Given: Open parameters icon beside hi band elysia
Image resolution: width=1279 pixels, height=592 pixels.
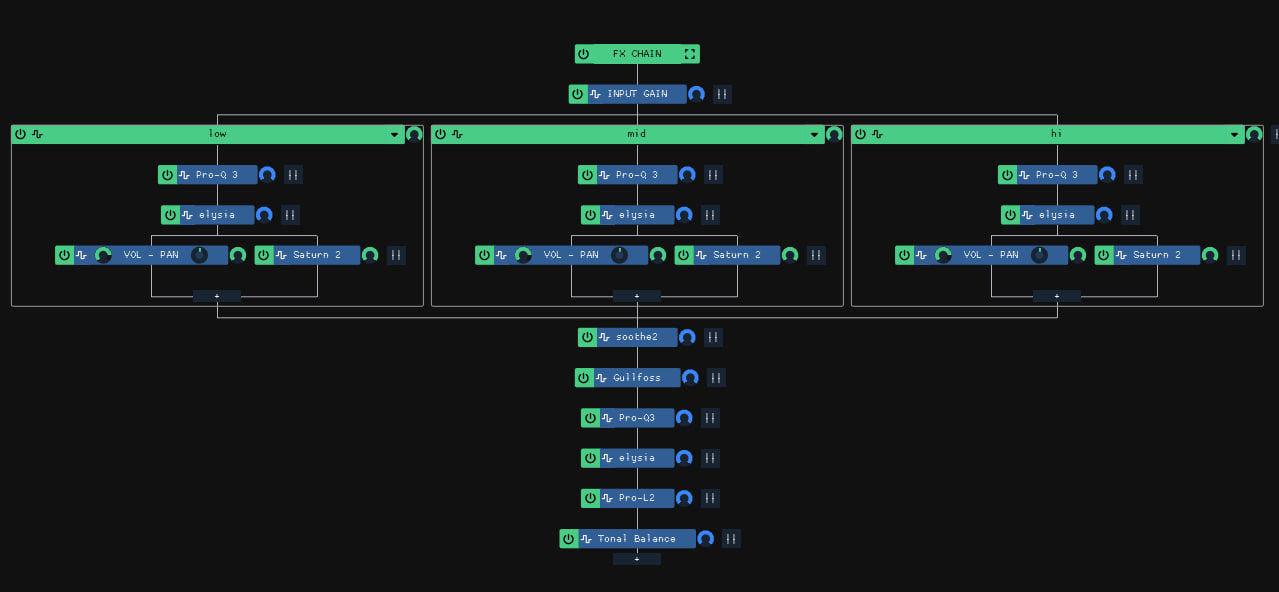Looking at the screenshot, I should [x=1130, y=215].
